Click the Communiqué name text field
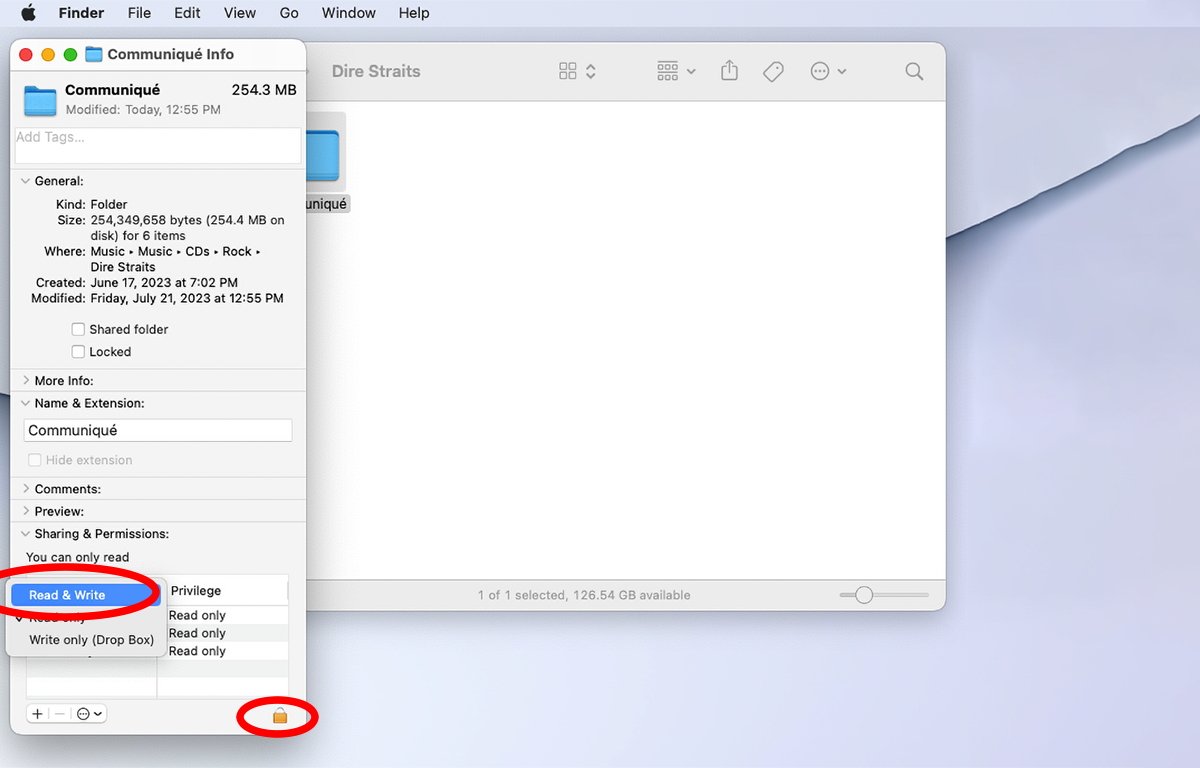The width and height of the screenshot is (1200, 768). [157, 430]
